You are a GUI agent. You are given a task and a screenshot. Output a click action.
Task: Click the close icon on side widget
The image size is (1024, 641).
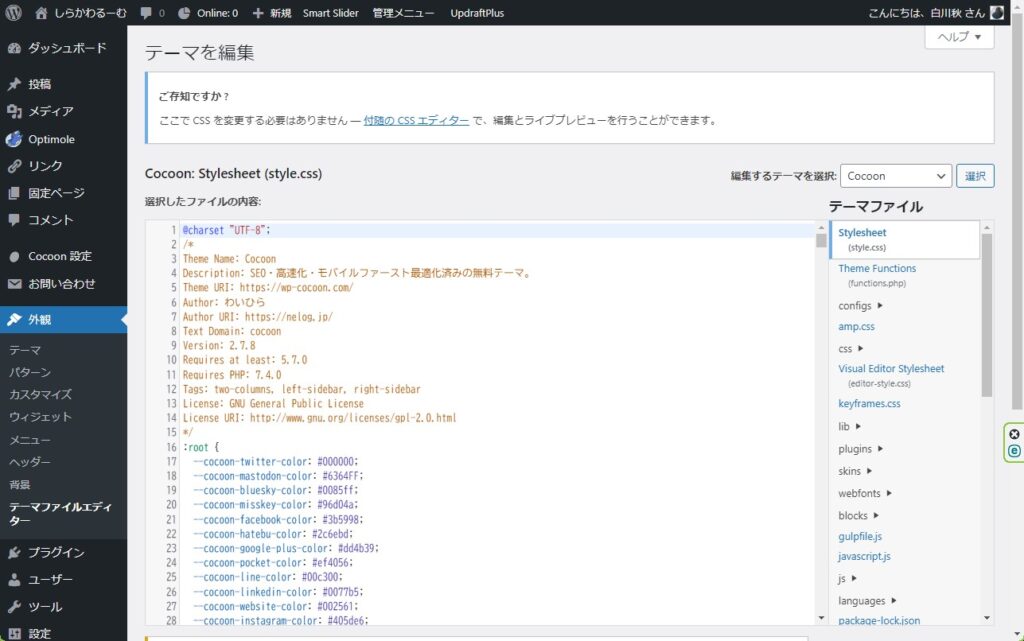(x=1014, y=435)
